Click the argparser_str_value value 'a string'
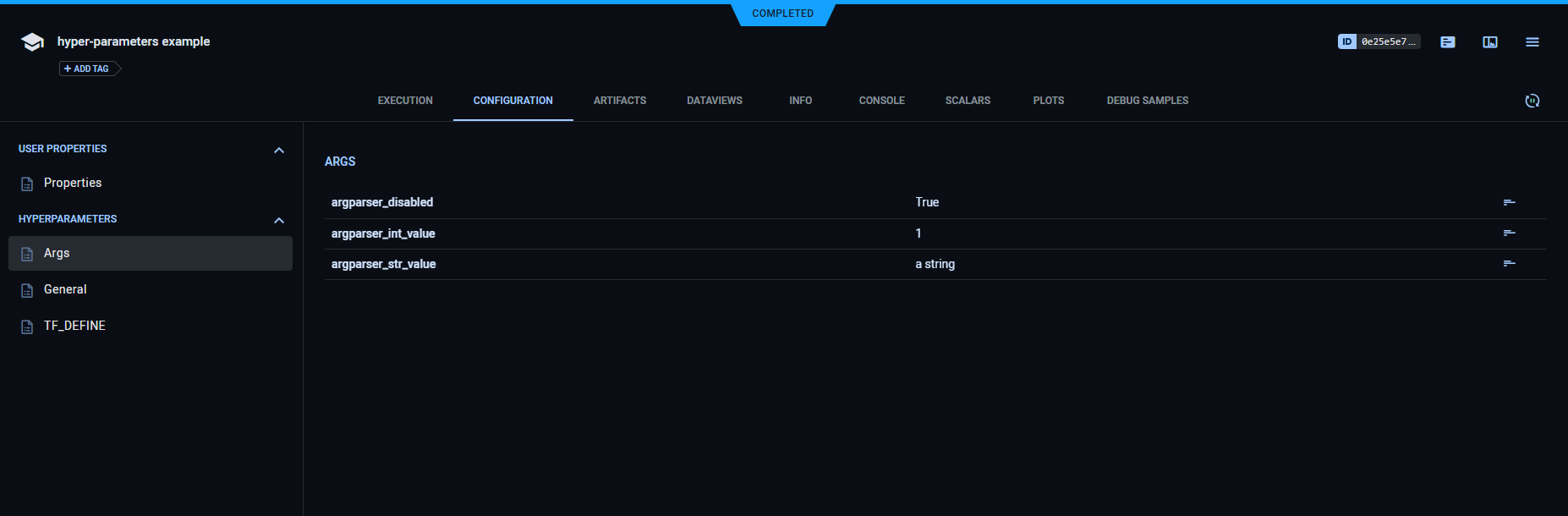 coord(935,264)
